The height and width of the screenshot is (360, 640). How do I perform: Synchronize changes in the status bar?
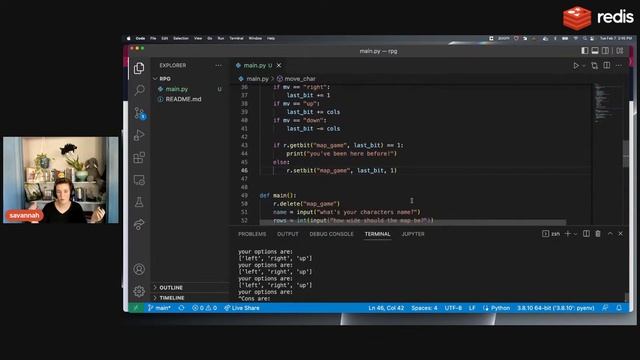pyautogui.click(x=181, y=308)
